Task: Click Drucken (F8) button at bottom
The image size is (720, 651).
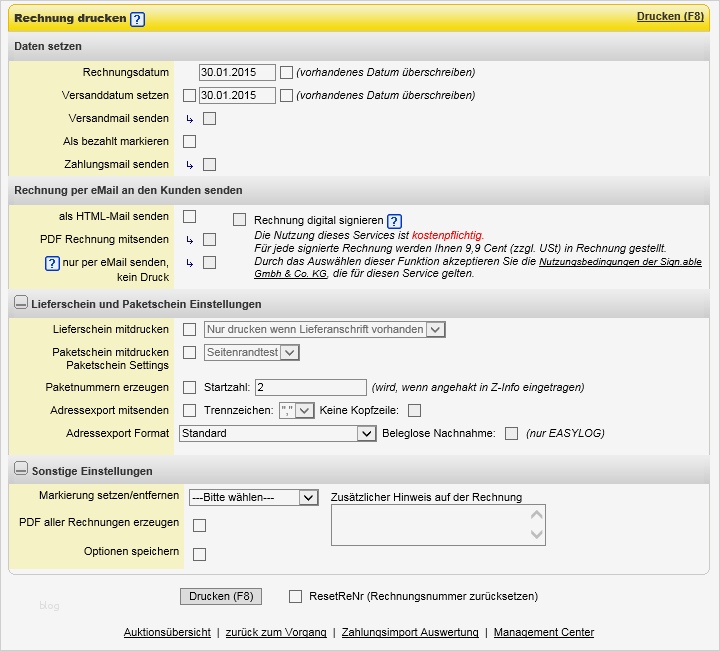Action: point(221,596)
